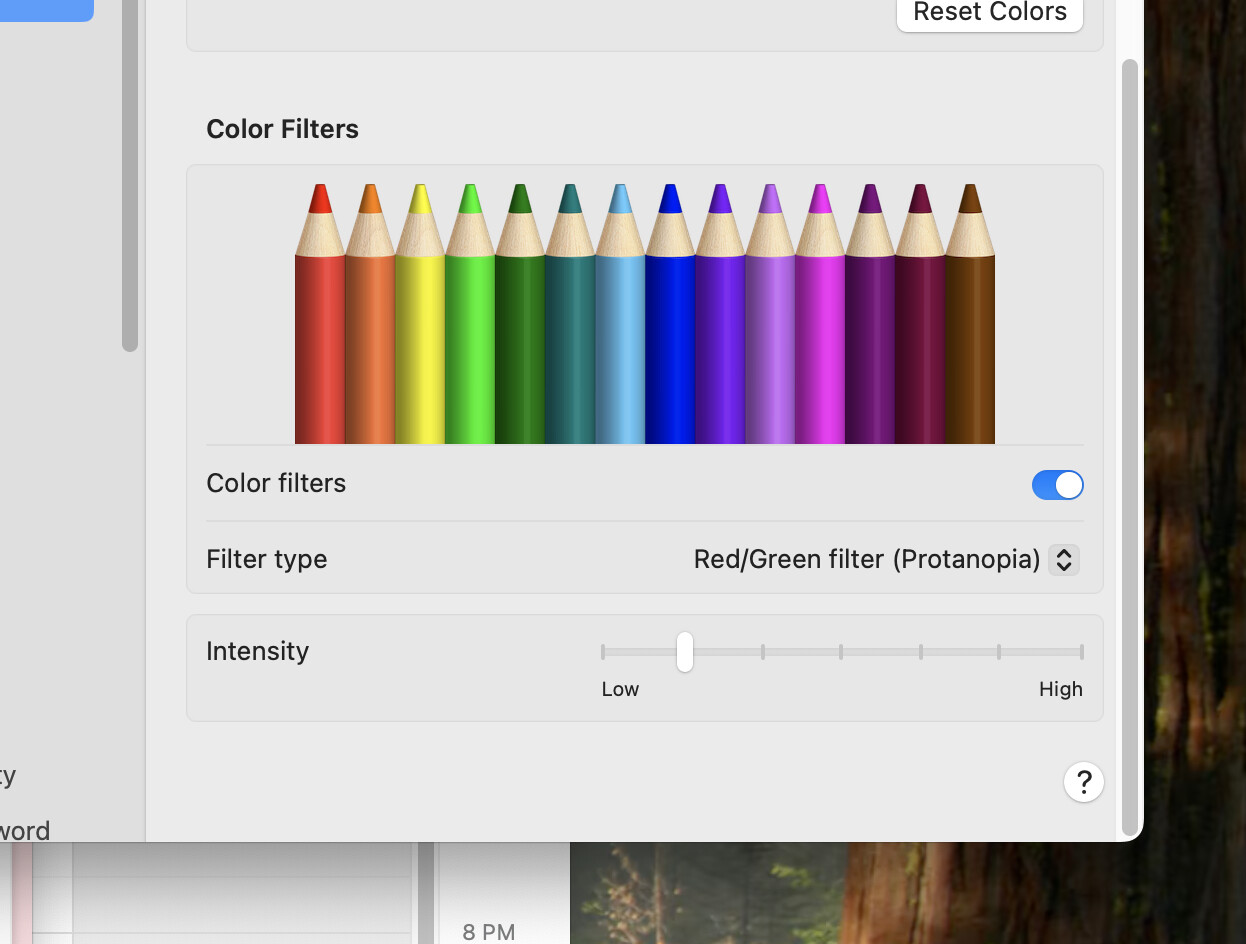Click the Filter type up-down chevrons

[x=1064, y=559]
